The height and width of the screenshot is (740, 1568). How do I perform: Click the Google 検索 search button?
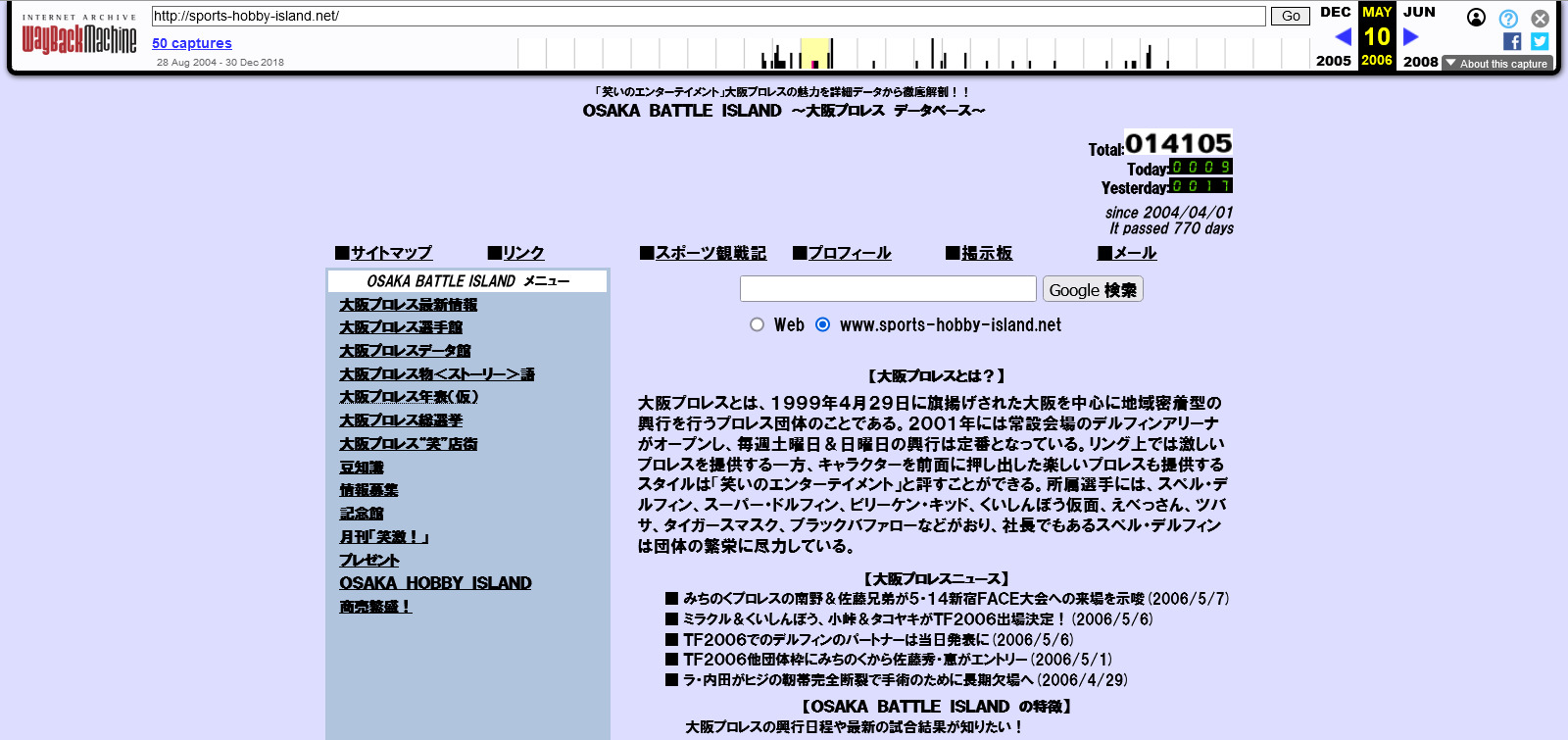1092,289
